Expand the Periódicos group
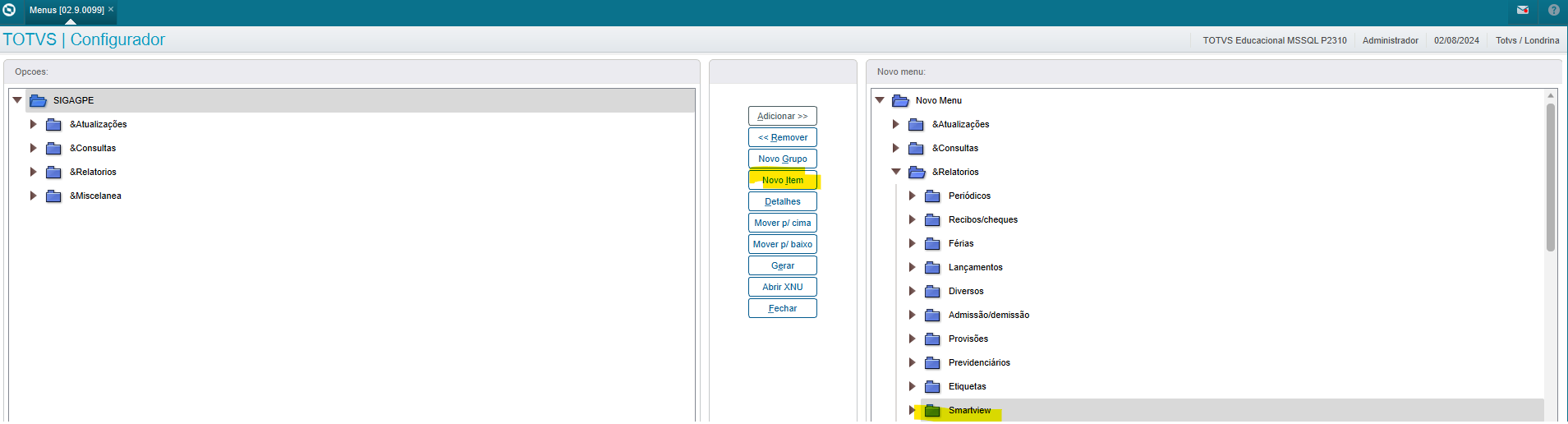This screenshot has width=1568, height=424. (912, 196)
